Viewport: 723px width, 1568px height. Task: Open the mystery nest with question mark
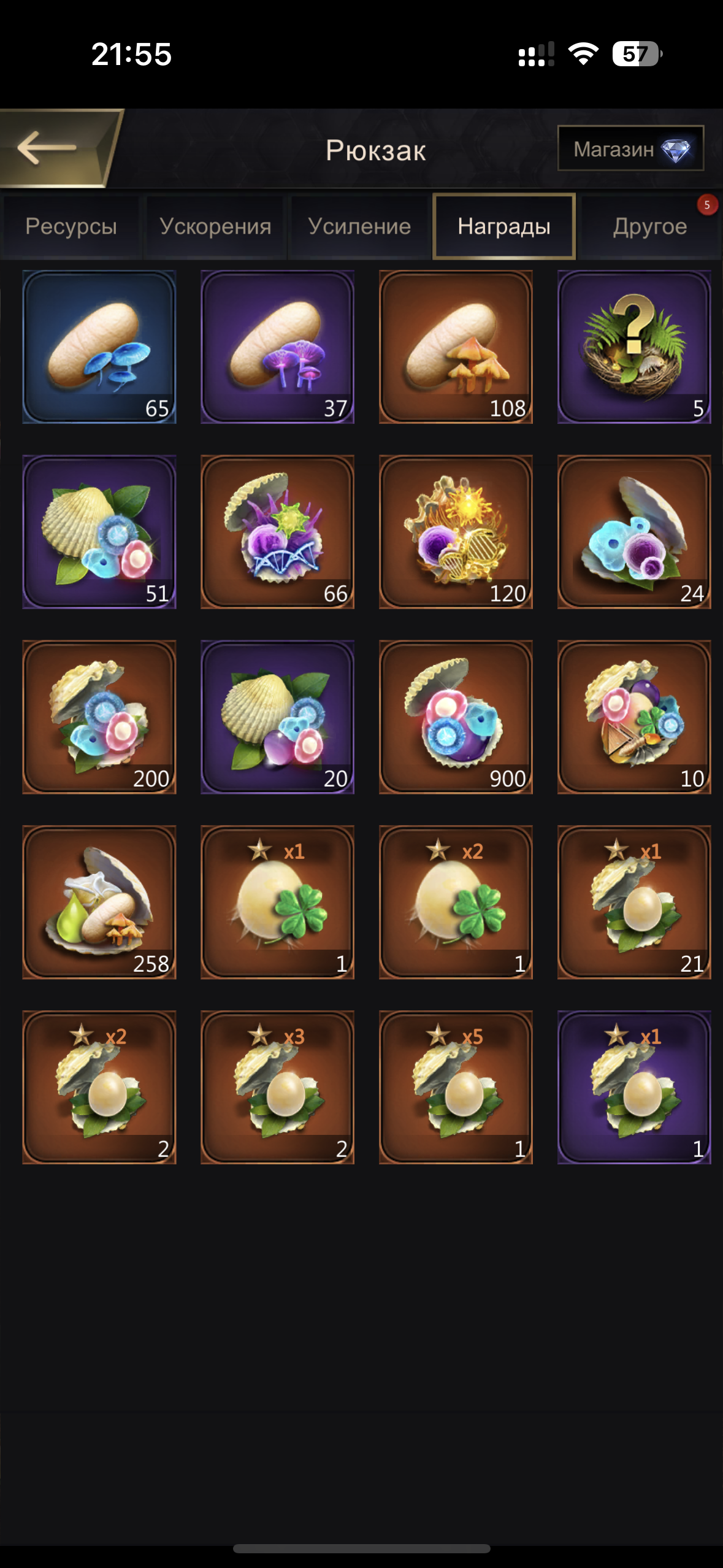coord(634,347)
